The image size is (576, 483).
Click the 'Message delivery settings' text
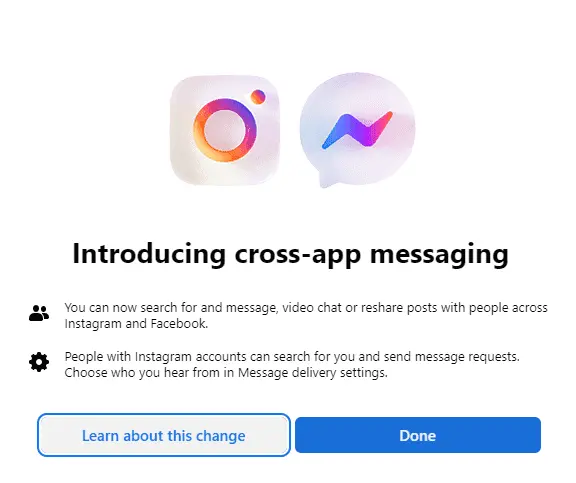pyautogui.click(x=313, y=373)
